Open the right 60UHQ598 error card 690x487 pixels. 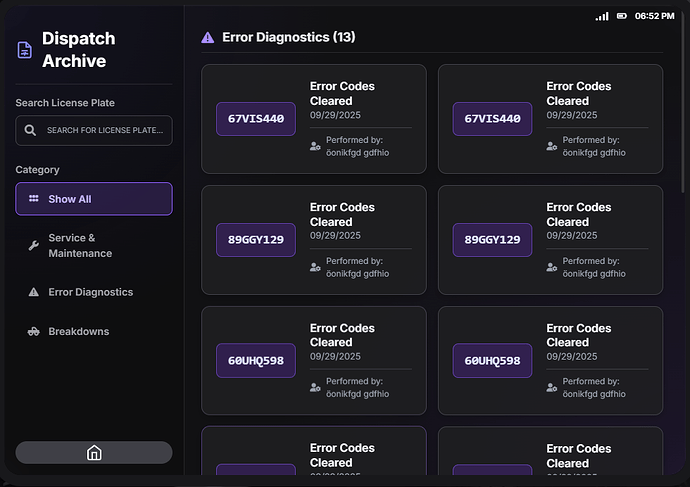(550, 361)
